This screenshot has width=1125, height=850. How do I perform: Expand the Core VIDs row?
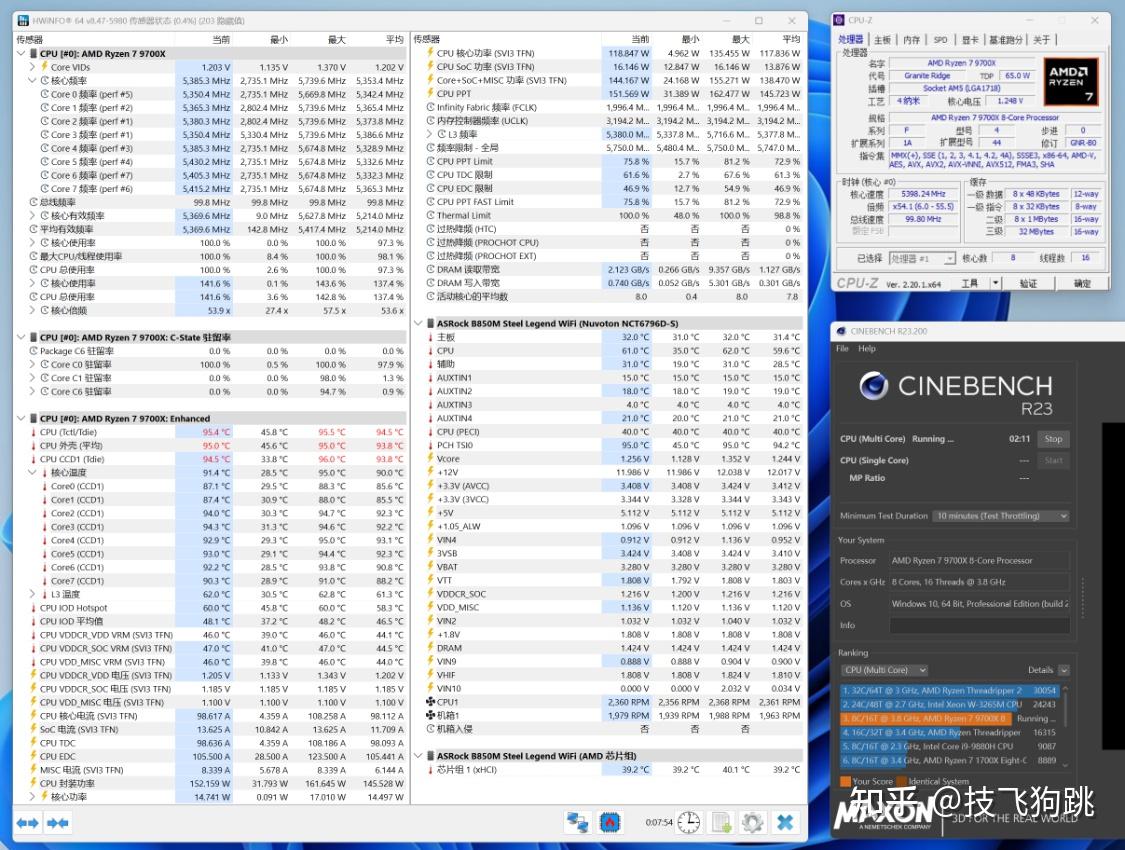click(32, 67)
